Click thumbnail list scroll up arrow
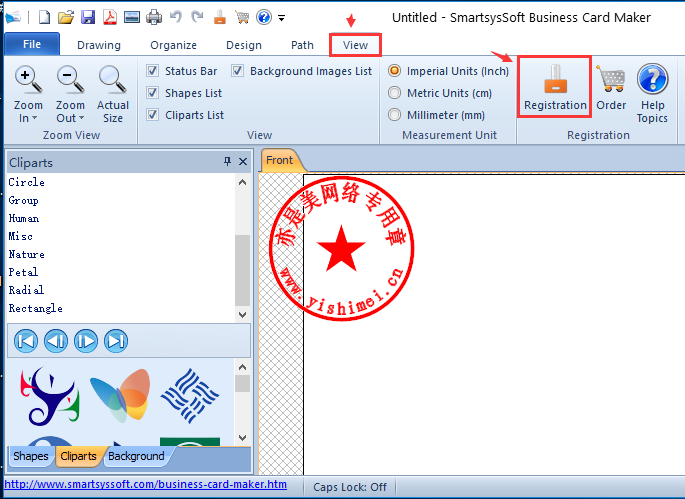 242,367
